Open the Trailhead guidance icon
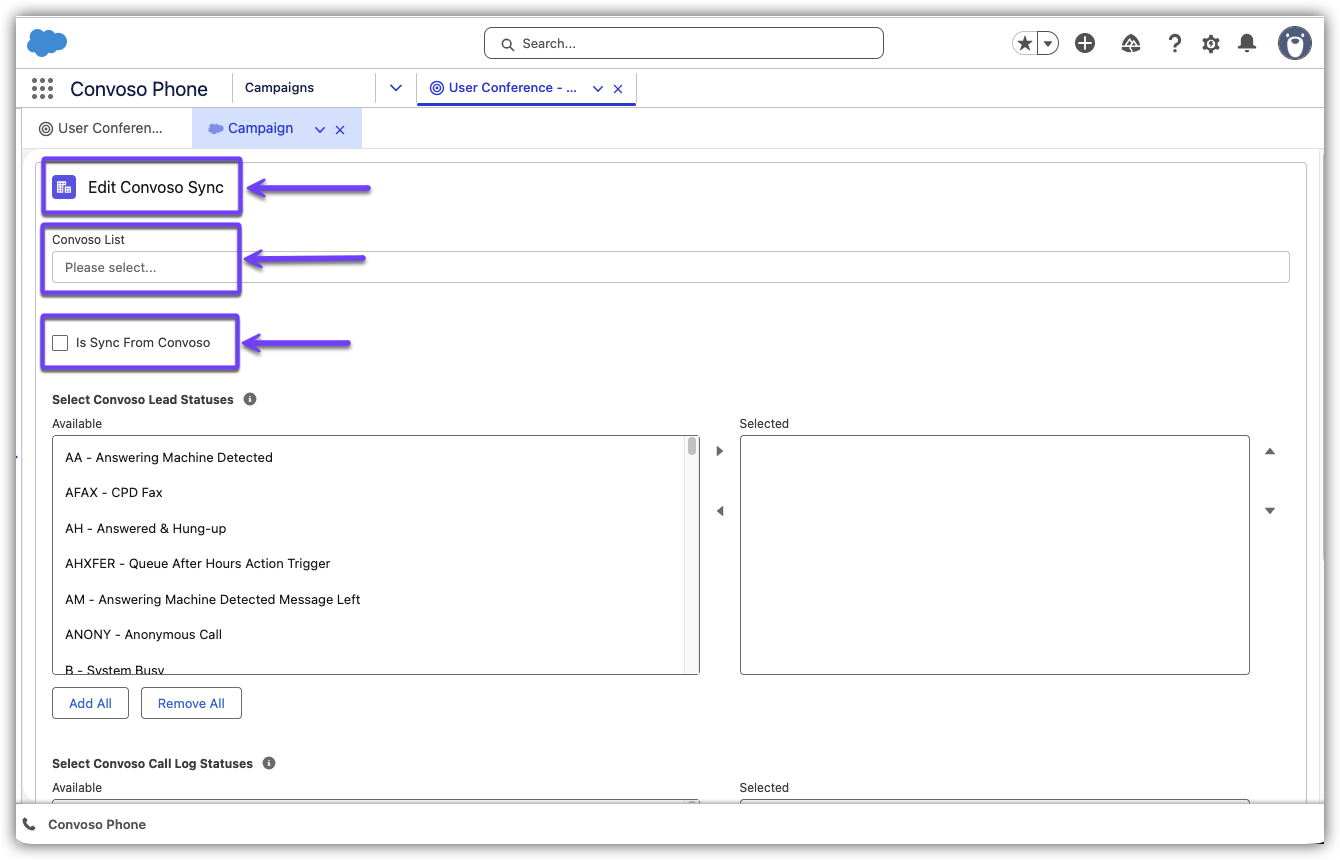The image size is (1340, 860). [1131, 43]
